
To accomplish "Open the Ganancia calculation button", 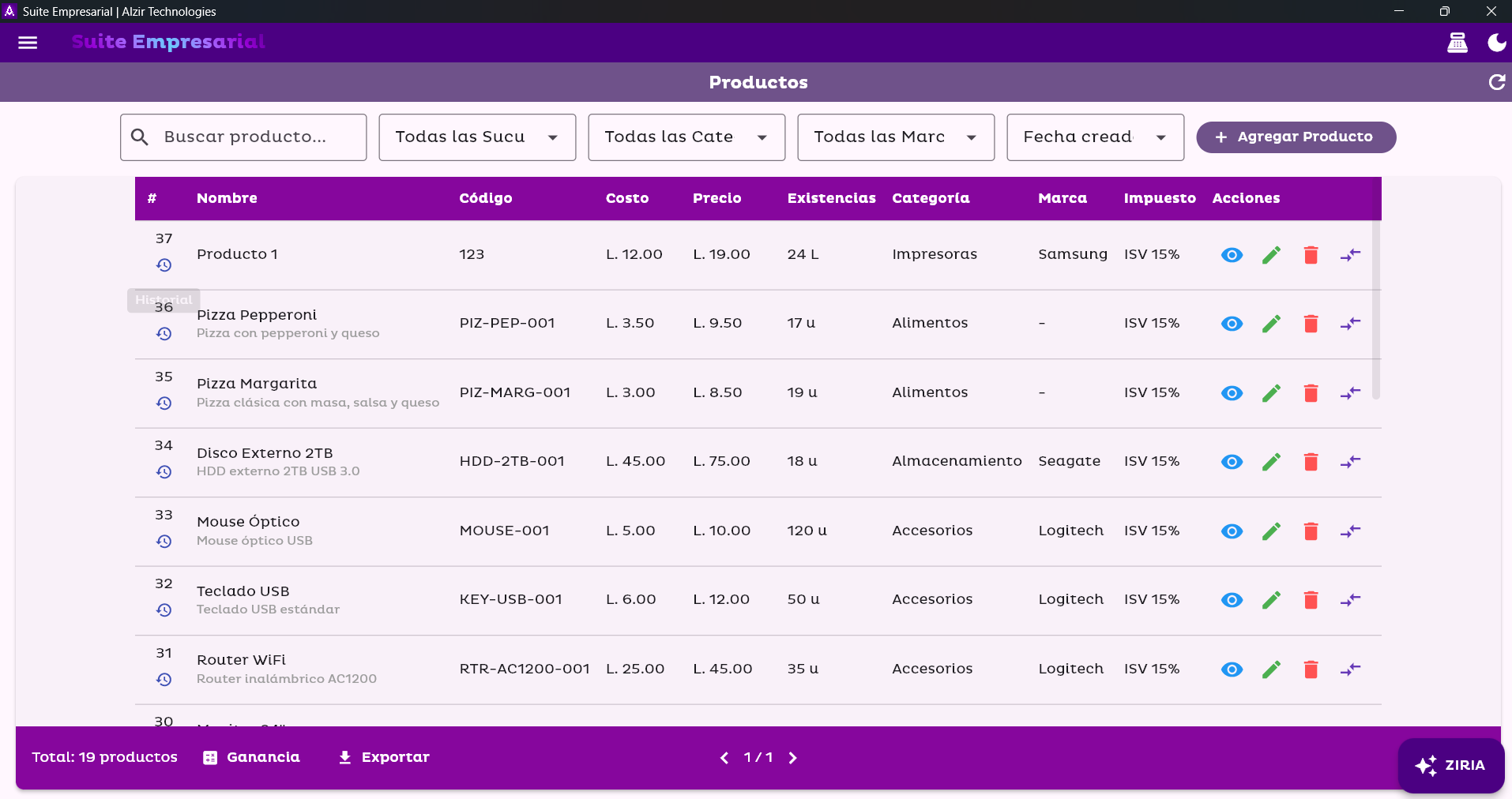I will (251, 757).
